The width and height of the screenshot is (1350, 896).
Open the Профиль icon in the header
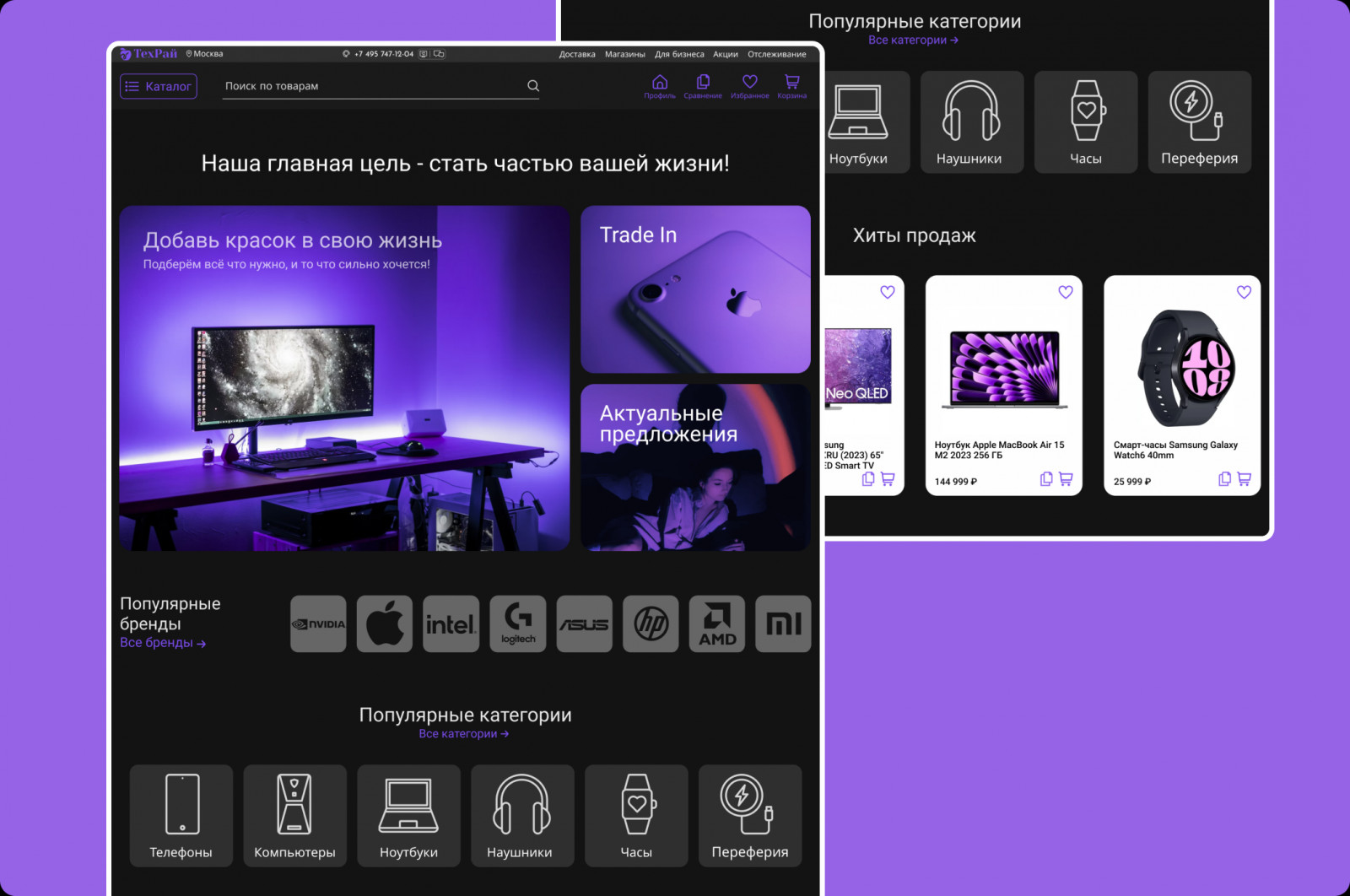click(x=660, y=86)
